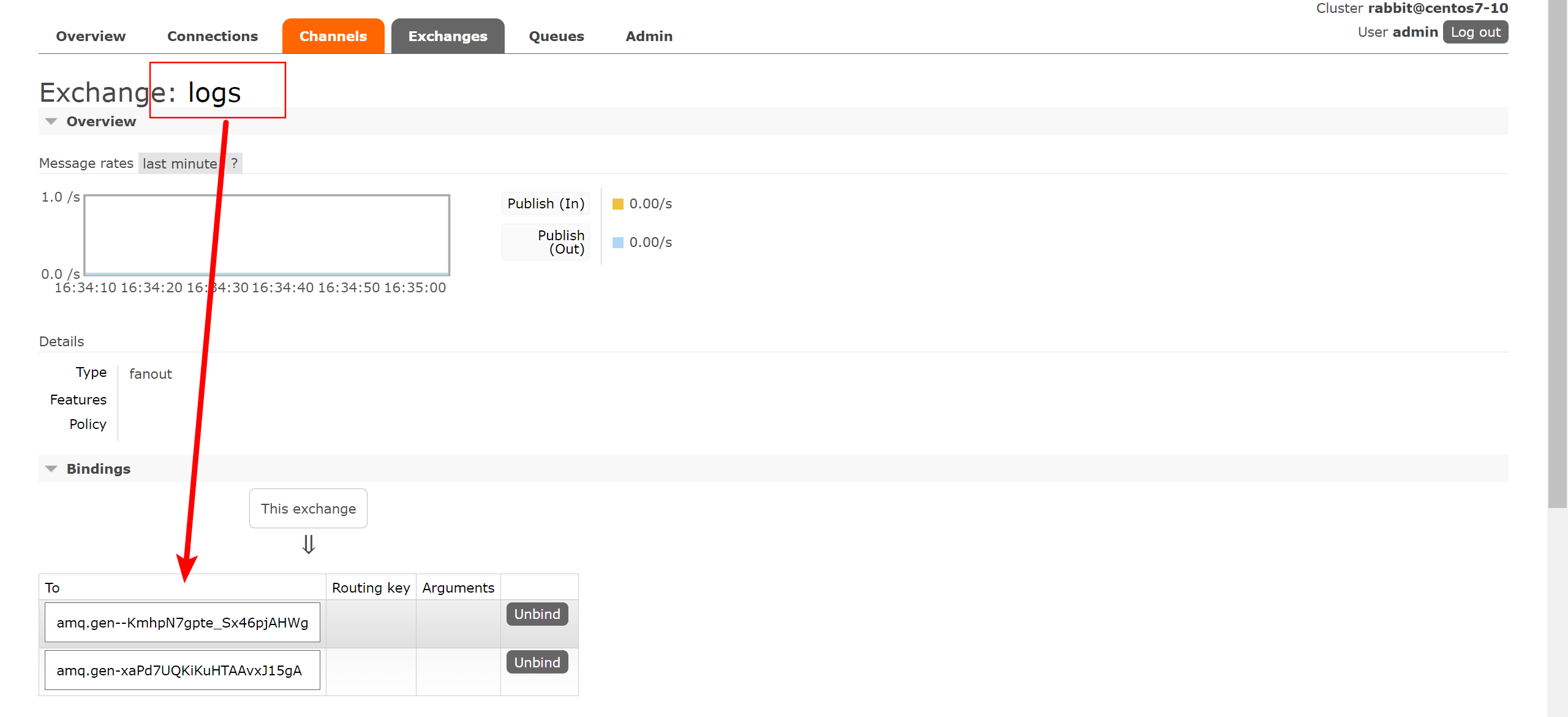1568x717 pixels.
Task: Navigate to the Admin tab
Action: pyautogui.click(x=649, y=36)
